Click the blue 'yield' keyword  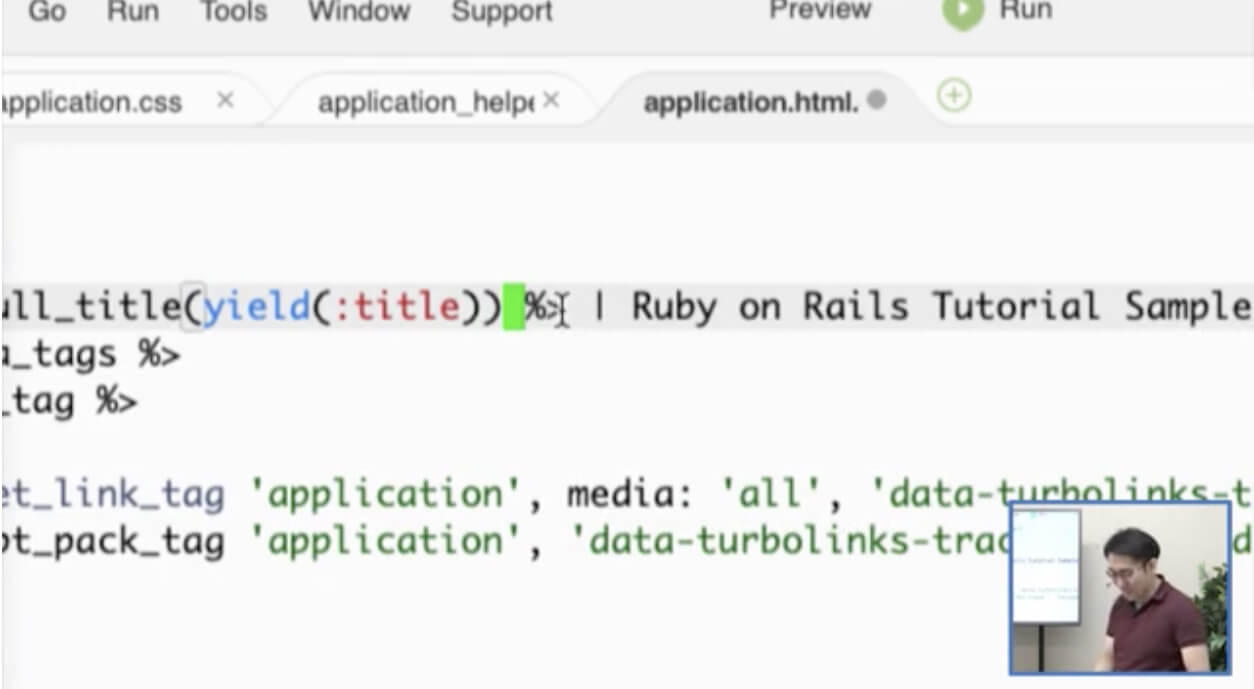(x=258, y=306)
